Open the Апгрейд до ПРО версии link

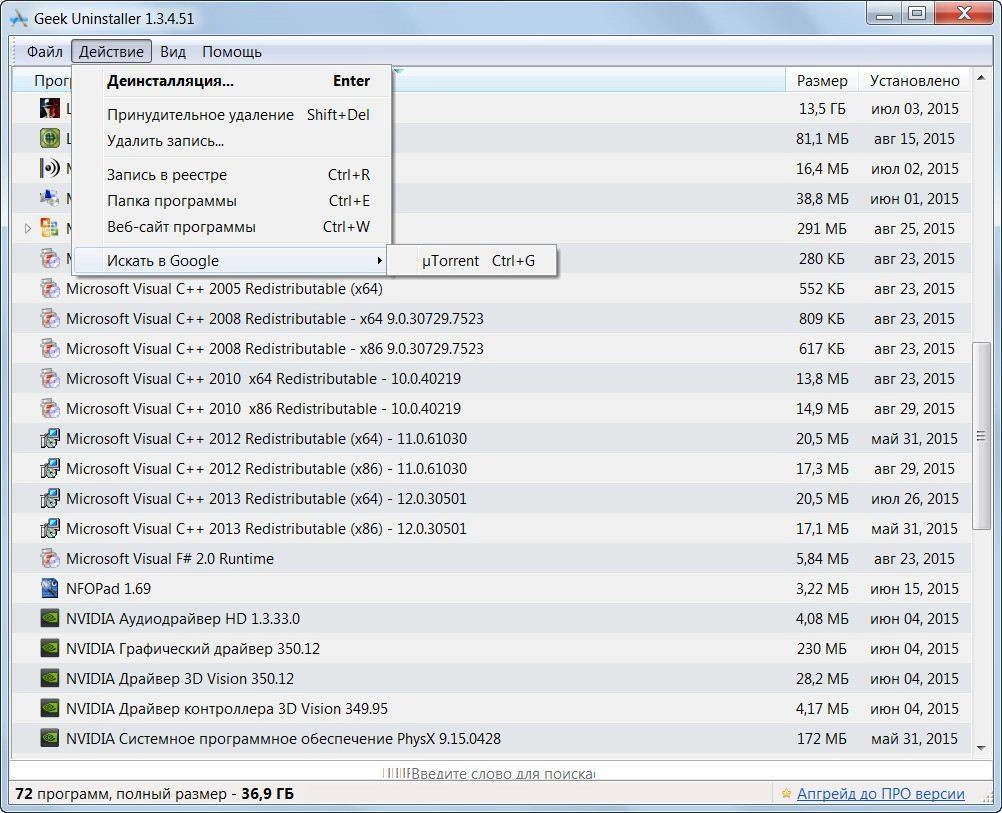(881, 794)
